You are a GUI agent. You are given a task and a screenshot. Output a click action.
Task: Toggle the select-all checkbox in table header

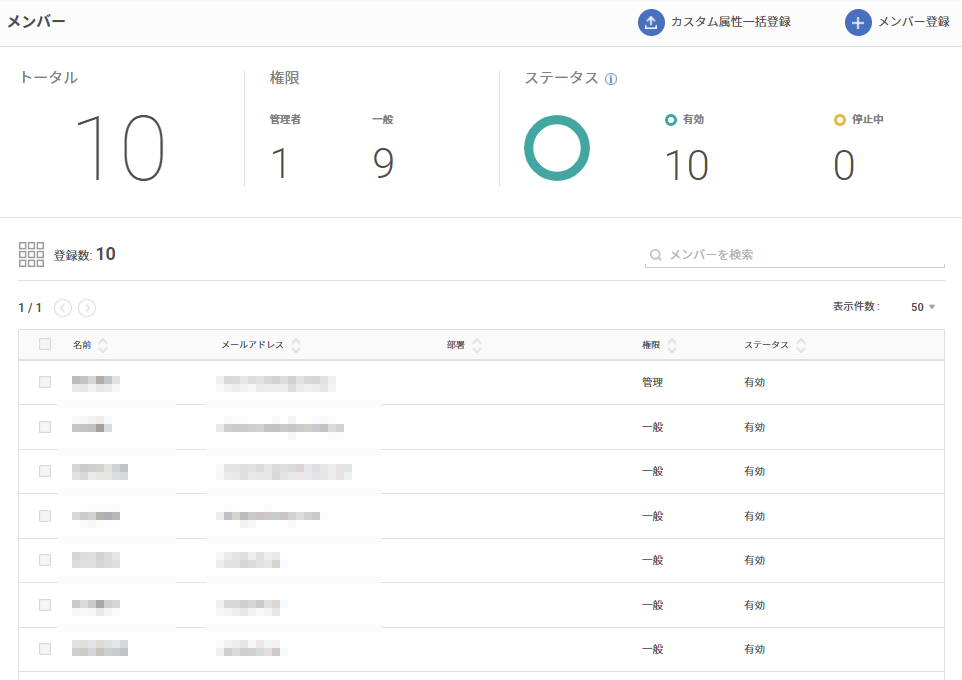(x=45, y=344)
